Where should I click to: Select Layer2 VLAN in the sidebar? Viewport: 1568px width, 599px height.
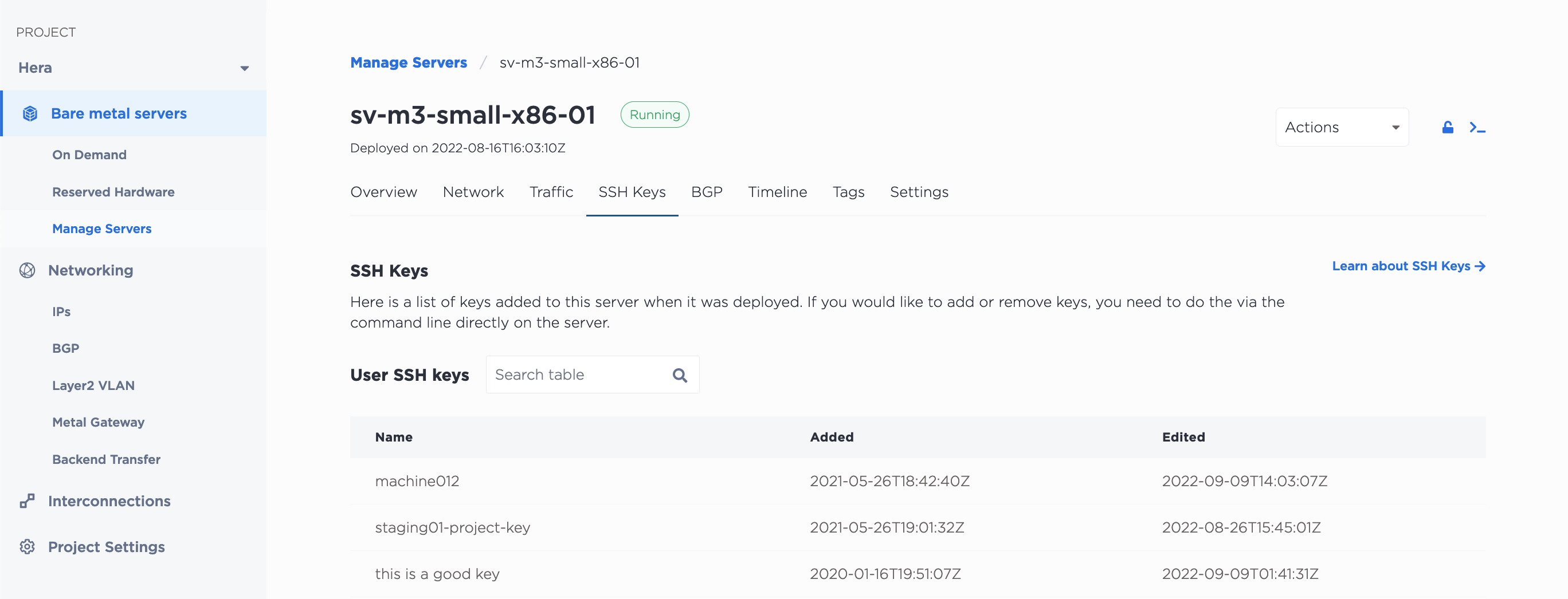click(x=93, y=385)
